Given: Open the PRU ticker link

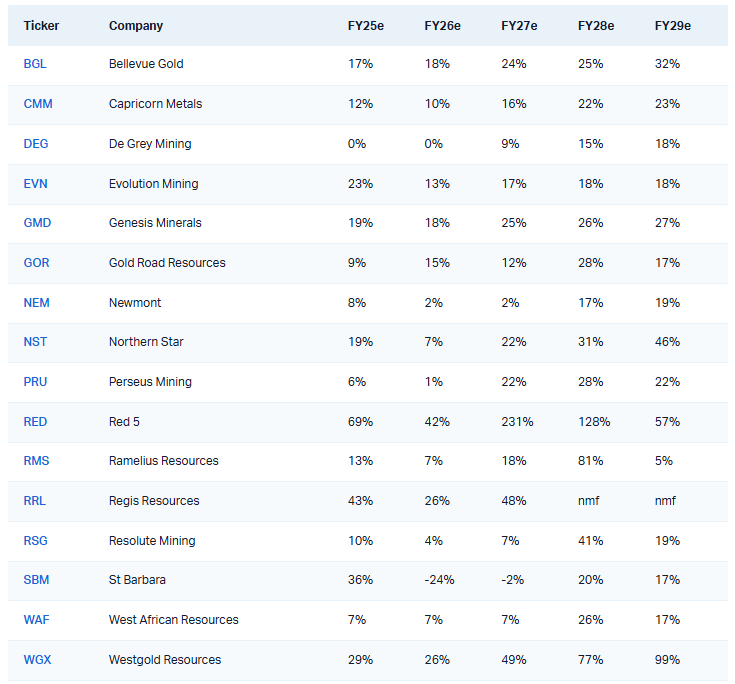Looking at the screenshot, I should pyautogui.click(x=36, y=382).
